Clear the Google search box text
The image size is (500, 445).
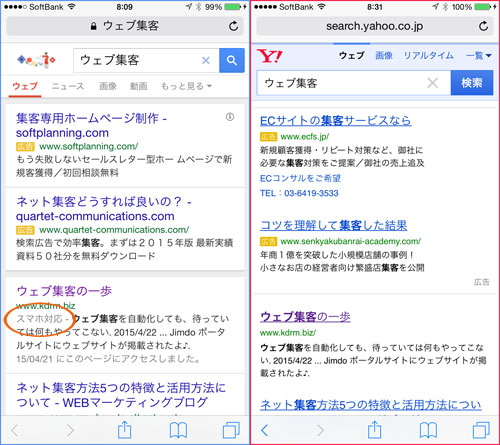(206, 60)
